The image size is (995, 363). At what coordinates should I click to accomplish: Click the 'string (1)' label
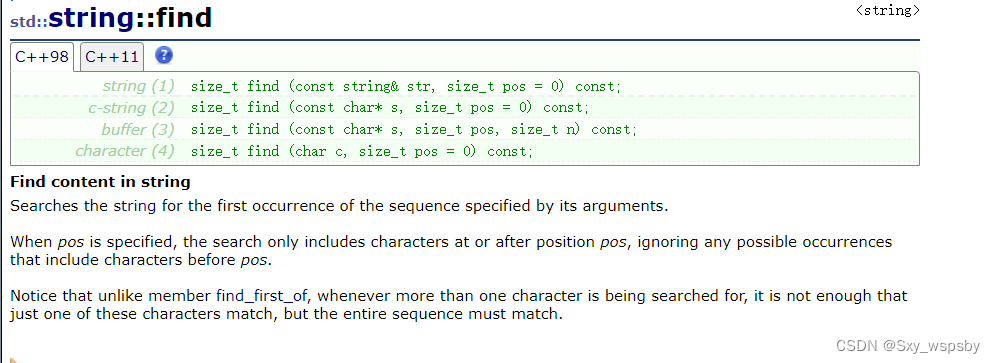[138, 86]
